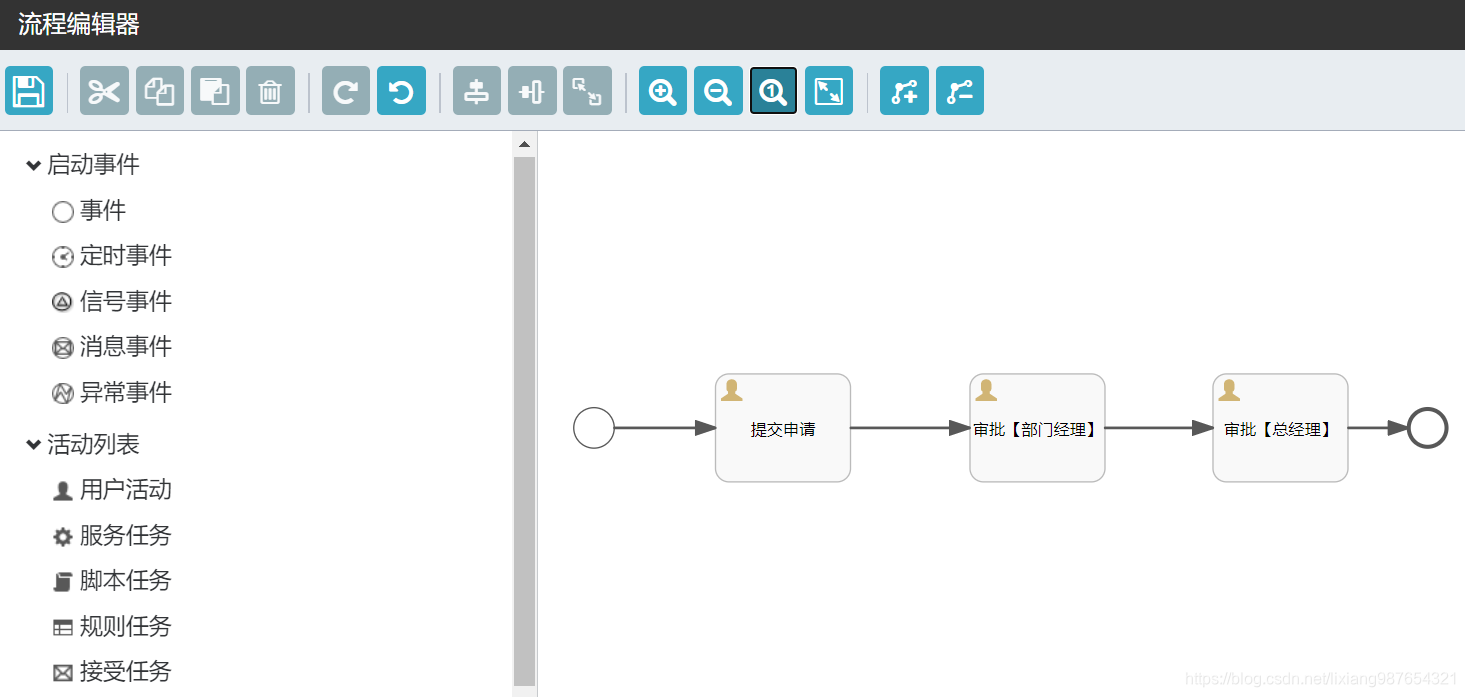Click the 信号事件 label text

pos(126,302)
